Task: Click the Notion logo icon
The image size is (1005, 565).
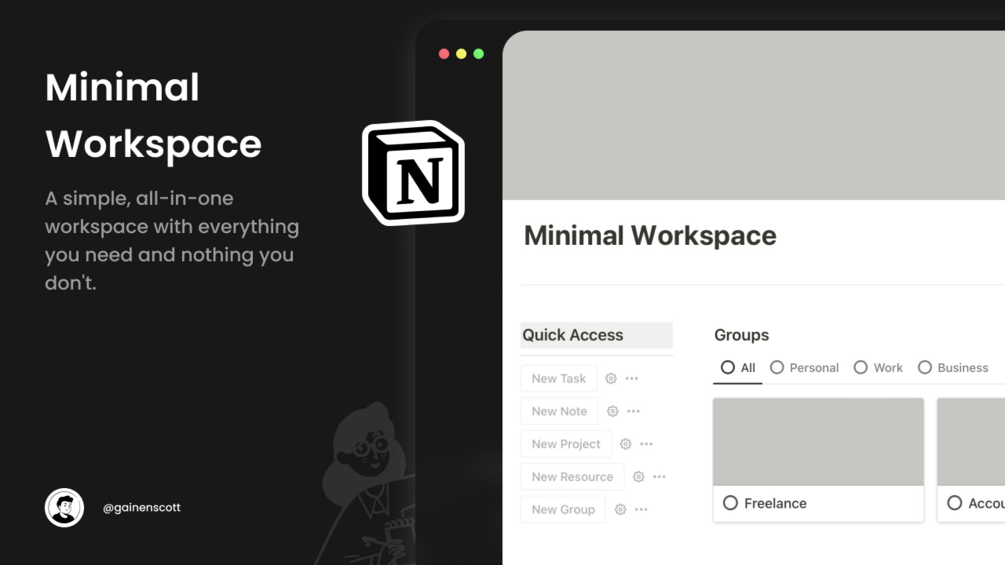Action: point(414,173)
